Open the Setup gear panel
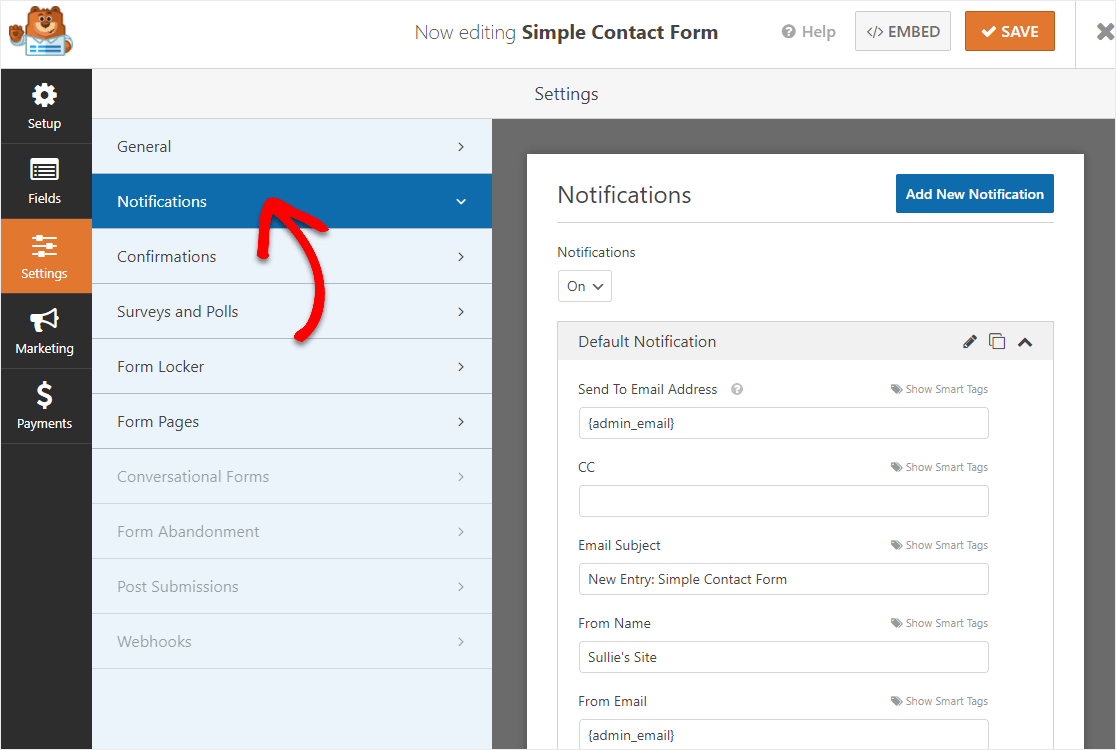Image resolution: width=1116 pixels, height=750 pixels. coord(44,107)
